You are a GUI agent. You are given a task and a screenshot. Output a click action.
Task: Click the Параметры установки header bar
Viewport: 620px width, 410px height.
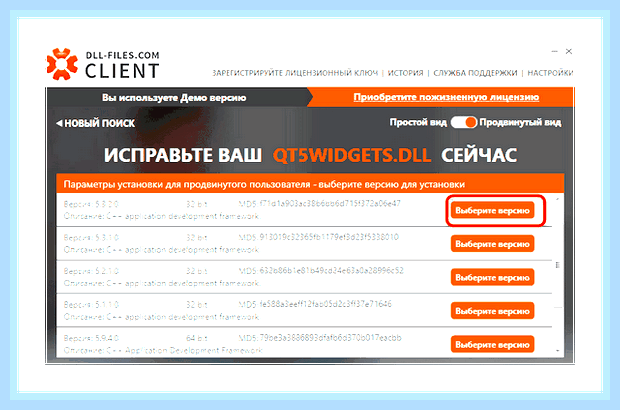tap(310, 185)
